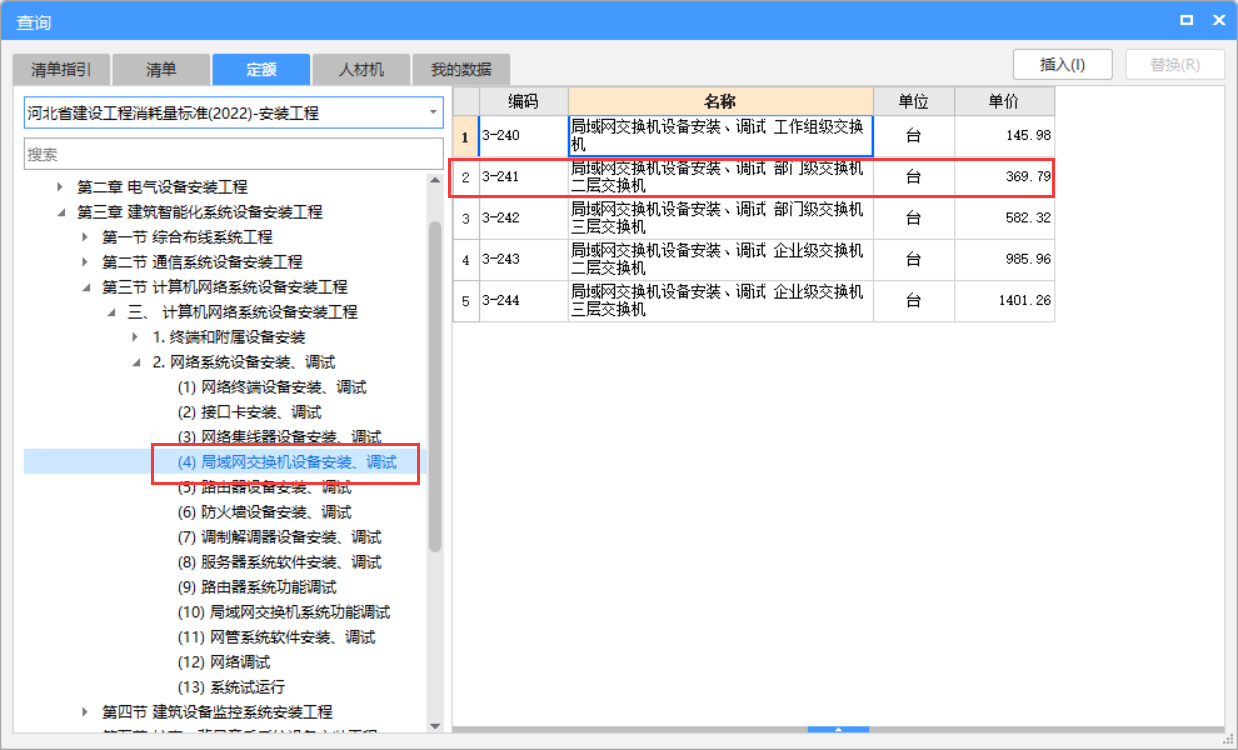Select 第二节 通信系统设备安装工程 label
This screenshot has height=750, width=1238.
(x=202, y=262)
